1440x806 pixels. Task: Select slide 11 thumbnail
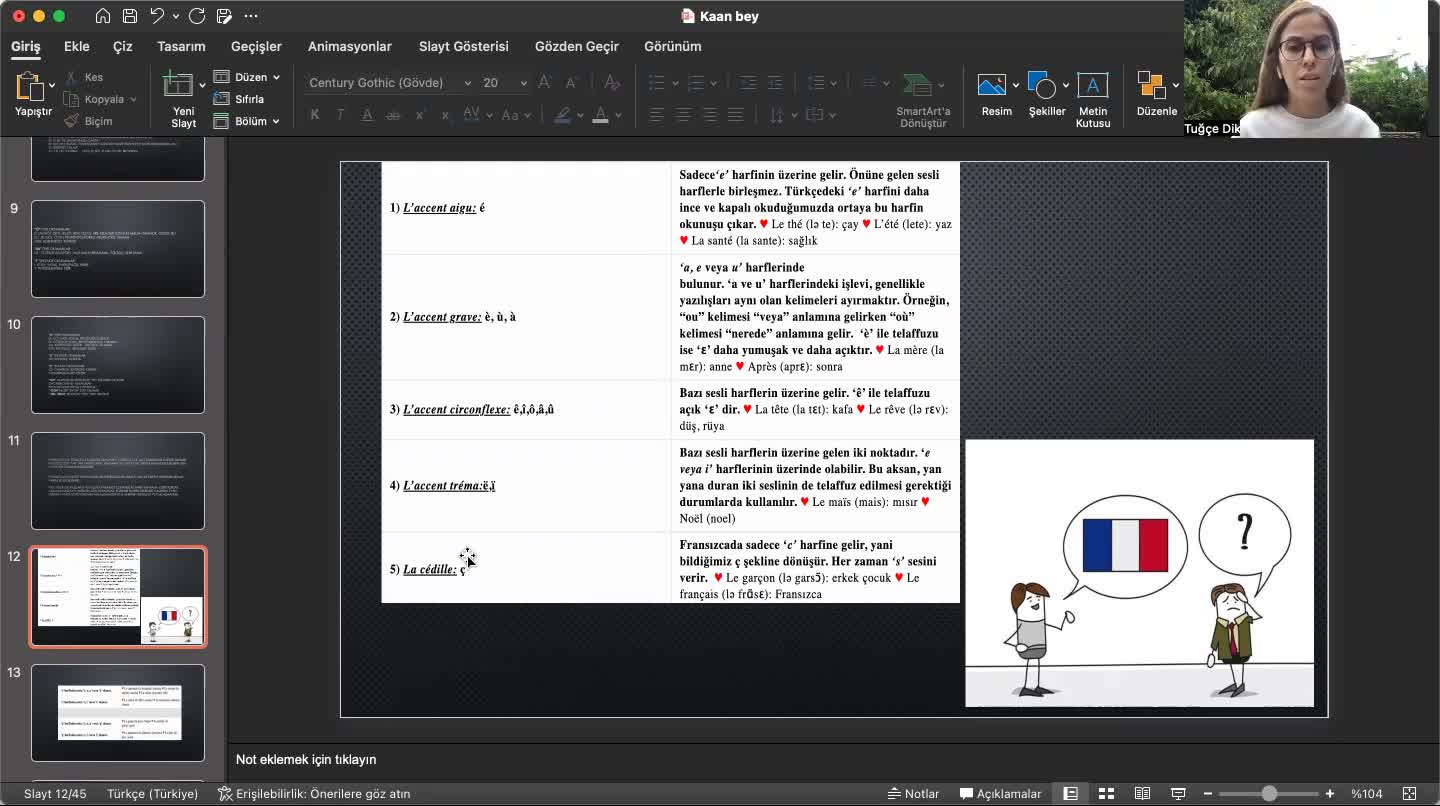pos(118,481)
